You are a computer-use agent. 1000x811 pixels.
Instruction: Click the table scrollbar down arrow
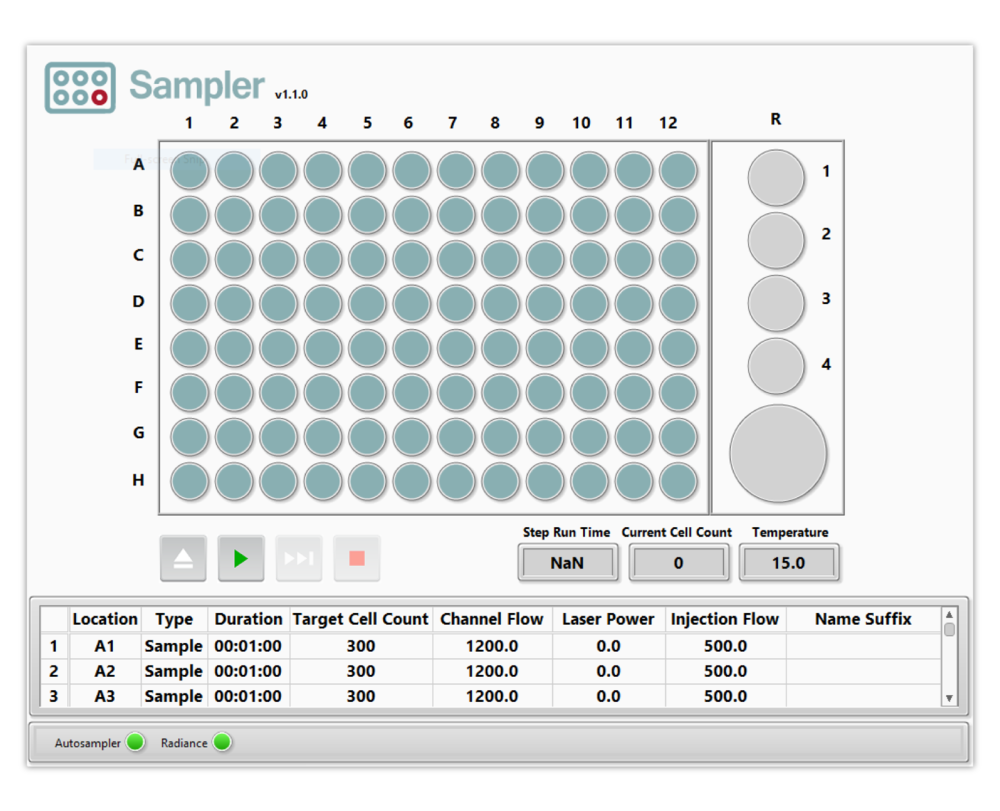(x=948, y=698)
